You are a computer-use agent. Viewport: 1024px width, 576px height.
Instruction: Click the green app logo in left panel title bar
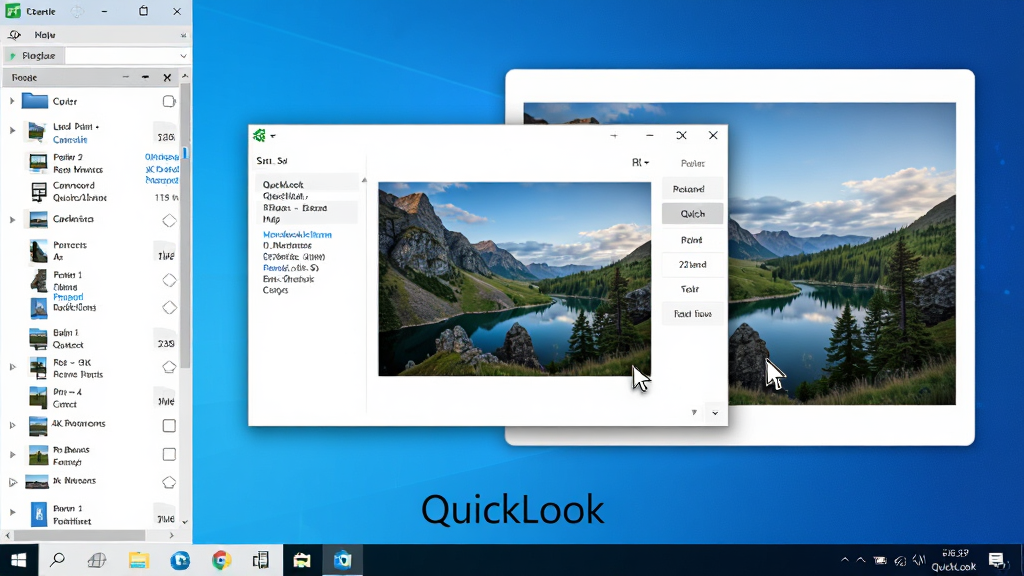pos(12,11)
